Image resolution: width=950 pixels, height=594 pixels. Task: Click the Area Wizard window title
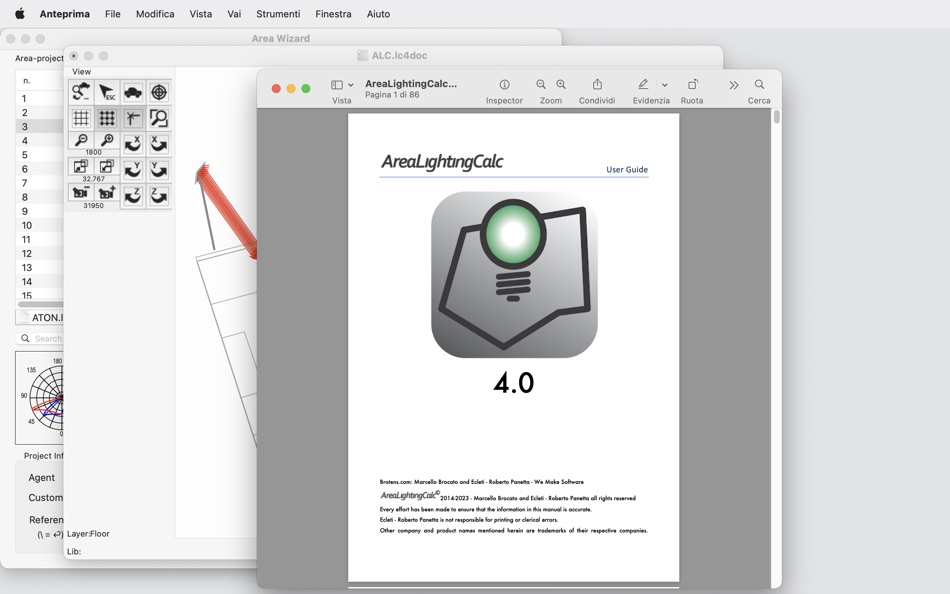click(281, 38)
